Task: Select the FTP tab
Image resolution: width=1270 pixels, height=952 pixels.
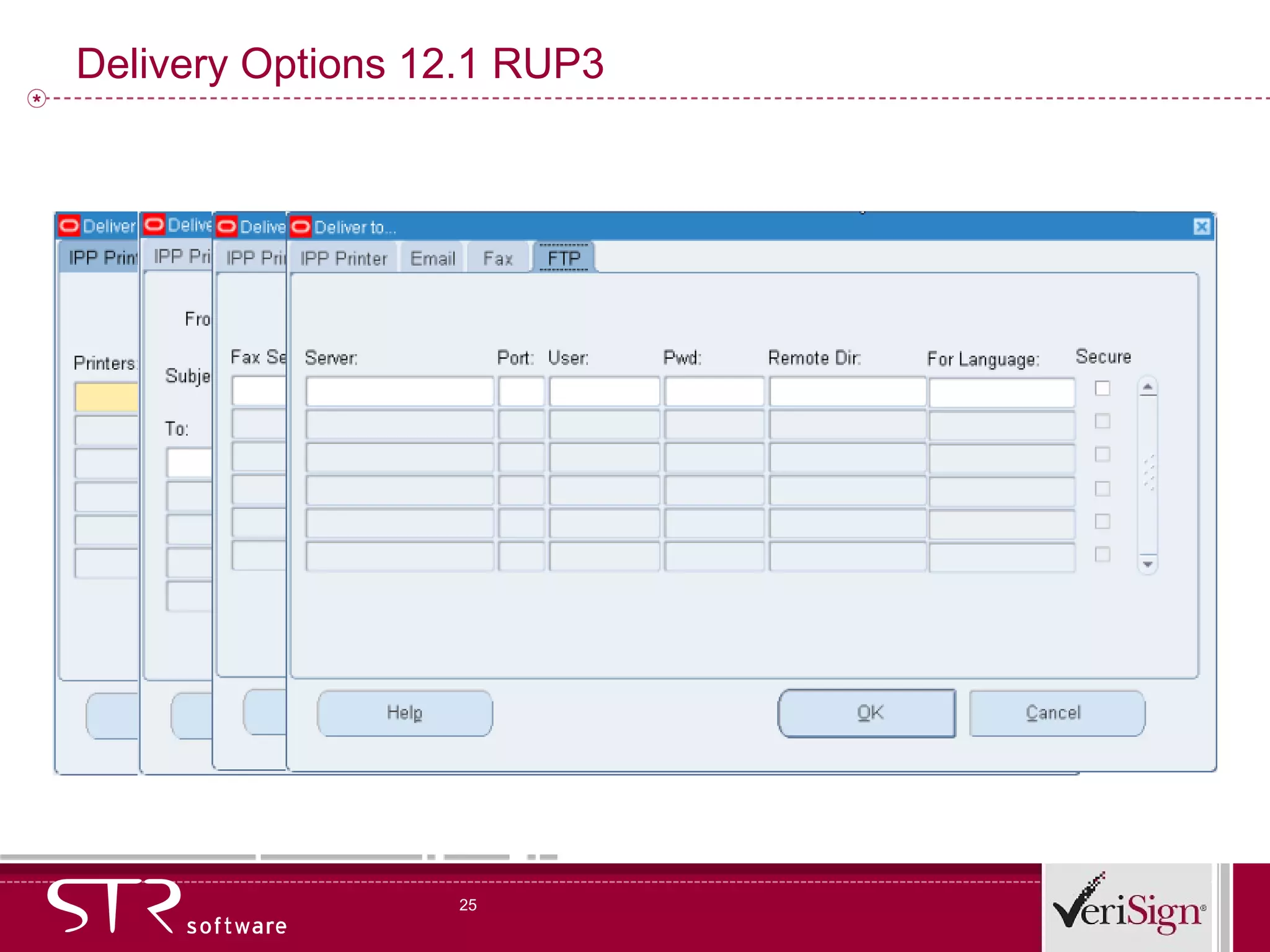Action: pos(564,258)
